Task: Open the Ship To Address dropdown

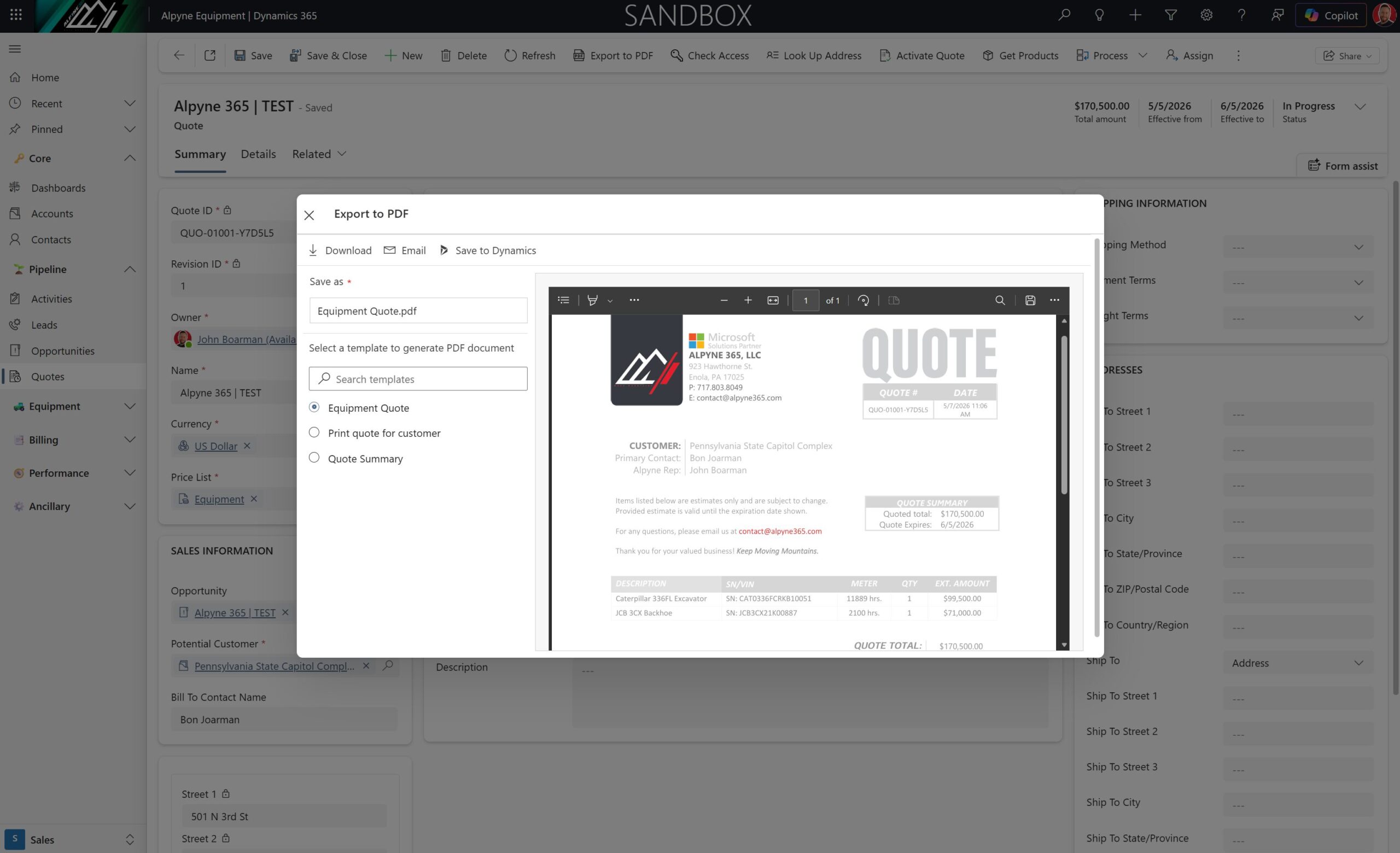Action: [1298, 663]
